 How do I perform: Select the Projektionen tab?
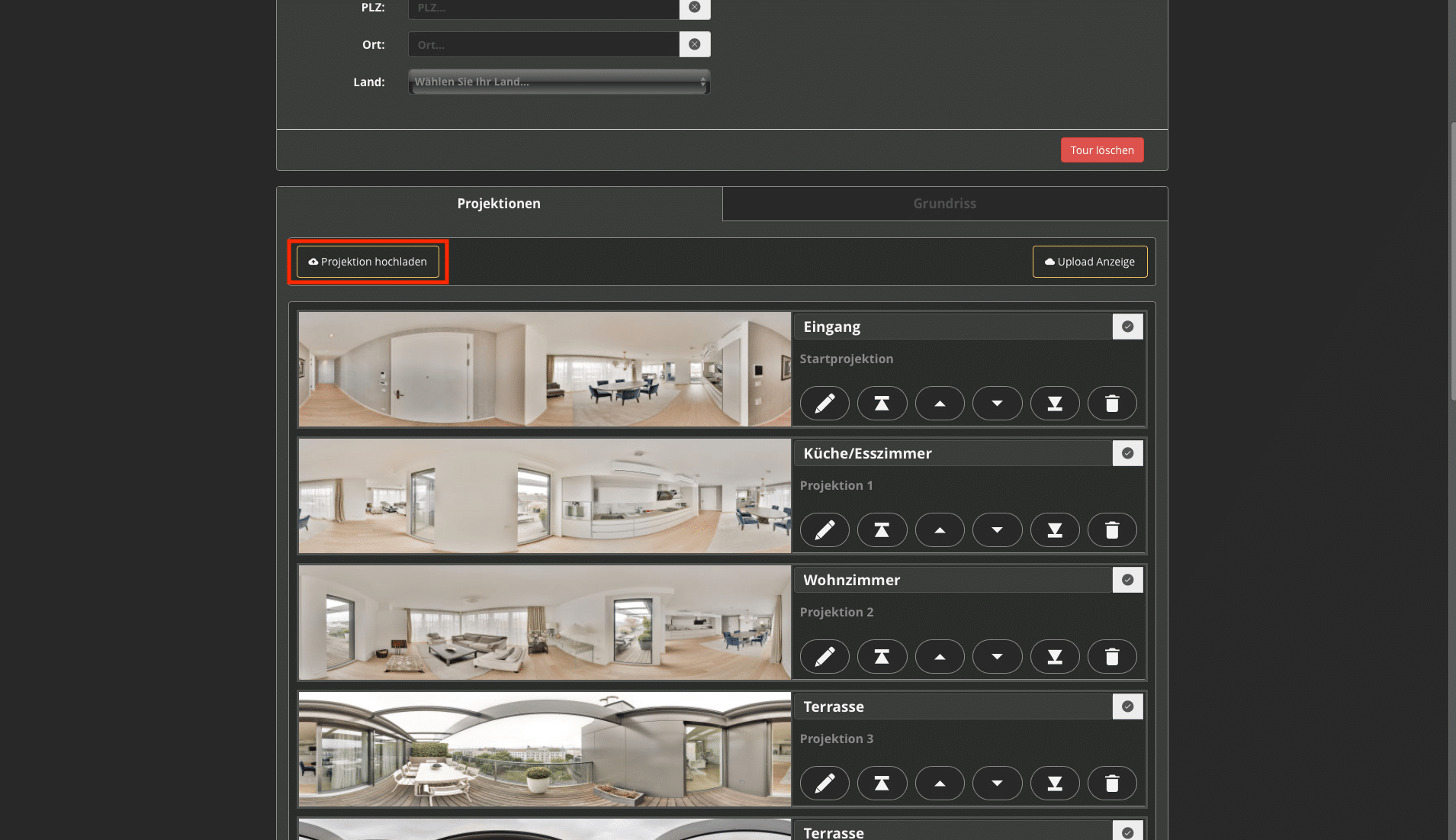click(499, 204)
